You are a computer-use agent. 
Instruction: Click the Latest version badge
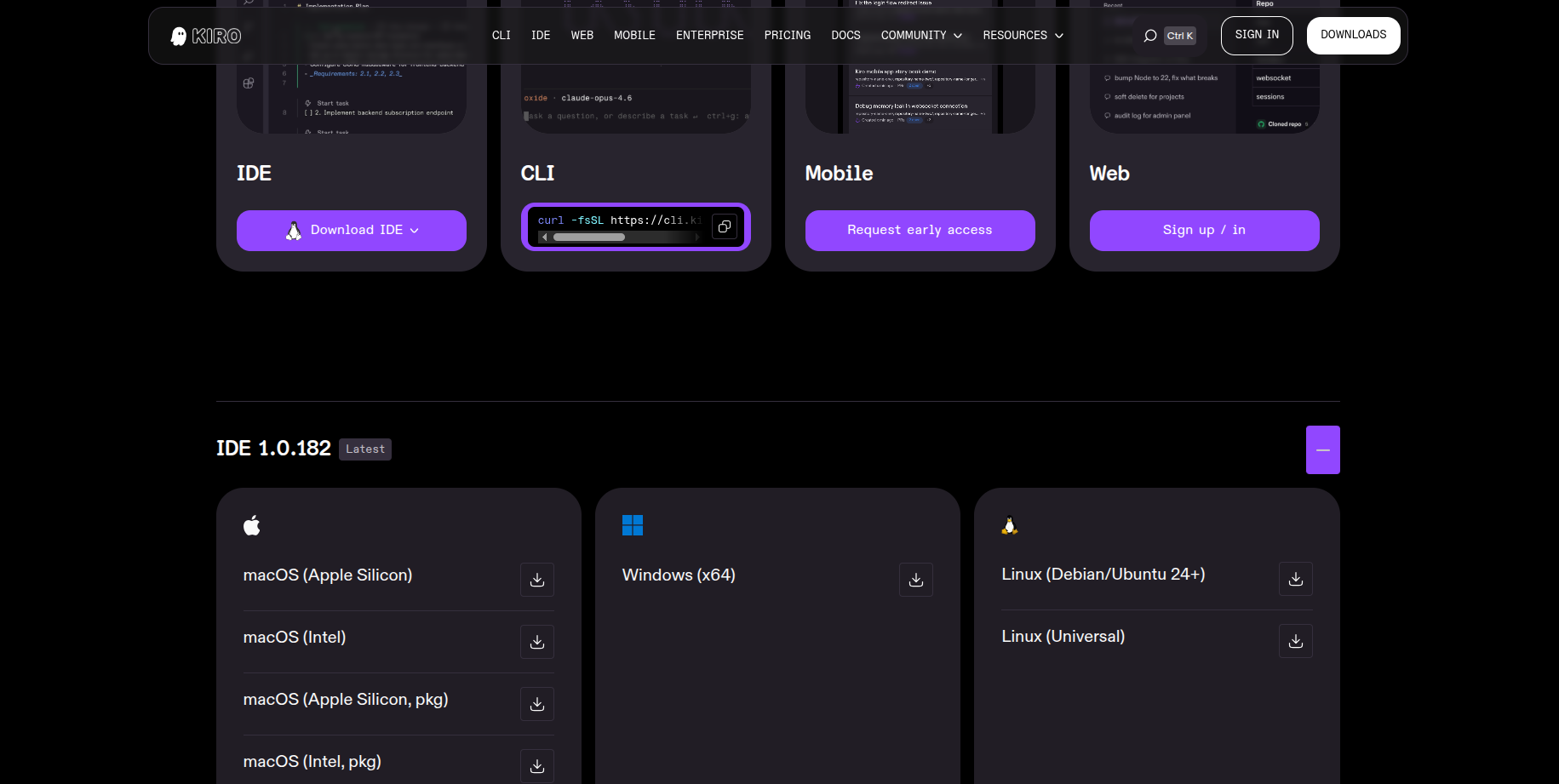(x=365, y=449)
